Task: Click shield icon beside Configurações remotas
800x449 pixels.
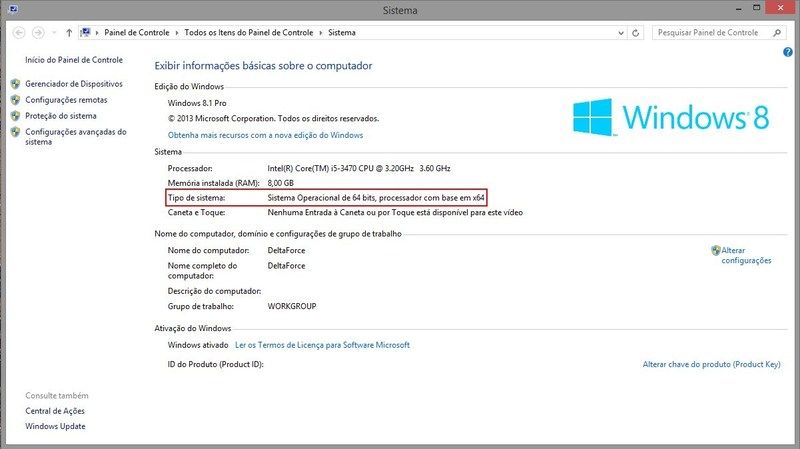Action: coord(15,100)
